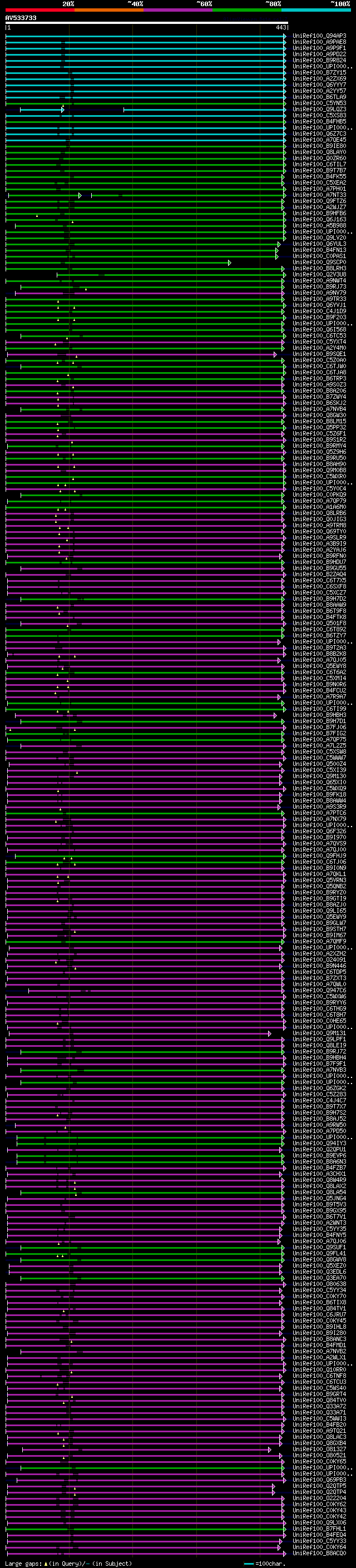This screenshot has height=1568, width=356.
Task: Select label UniRef100_A7PH01
Action: click(x=319, y=189)
